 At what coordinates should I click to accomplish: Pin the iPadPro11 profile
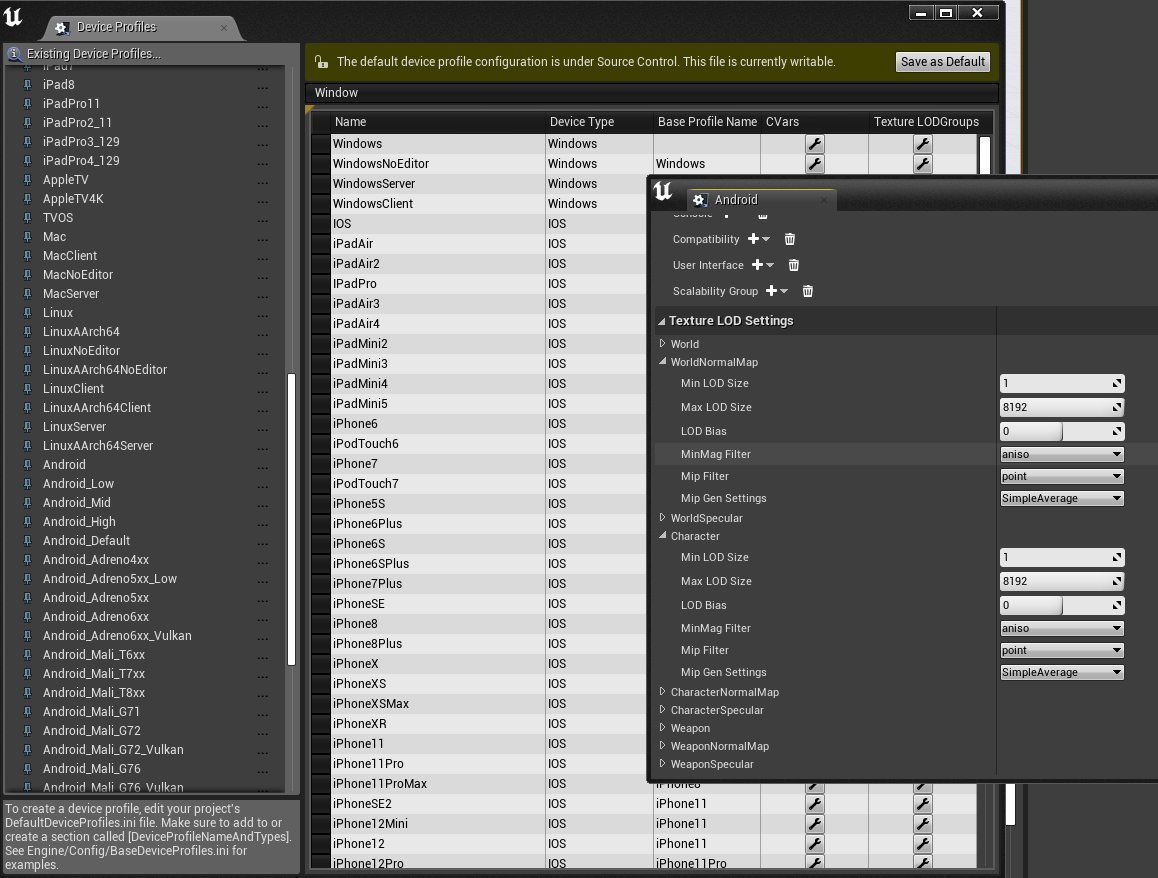pyautogui.click(x=27, y=104)
